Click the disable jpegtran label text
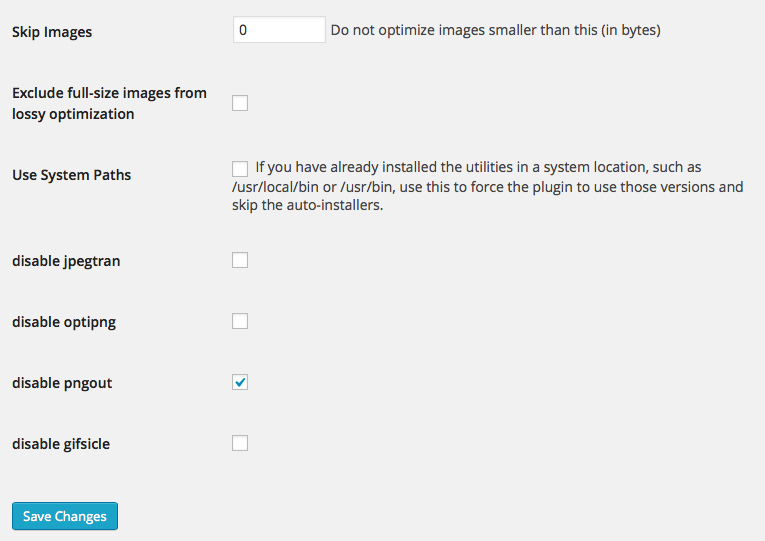This screenshot has width=765, height=541. (x=66, y=261)
